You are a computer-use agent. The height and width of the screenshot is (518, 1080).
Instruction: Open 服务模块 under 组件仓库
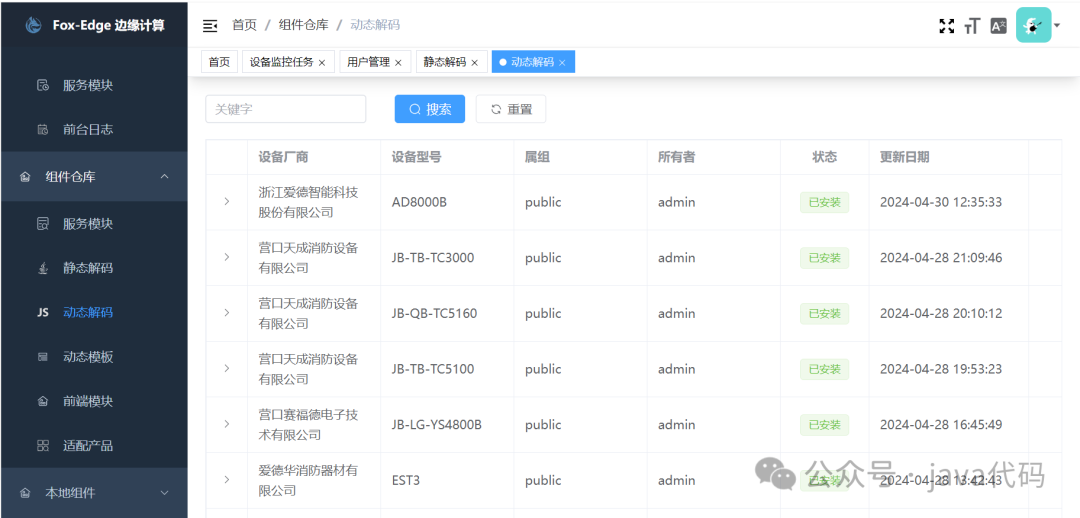pos(94,224)
